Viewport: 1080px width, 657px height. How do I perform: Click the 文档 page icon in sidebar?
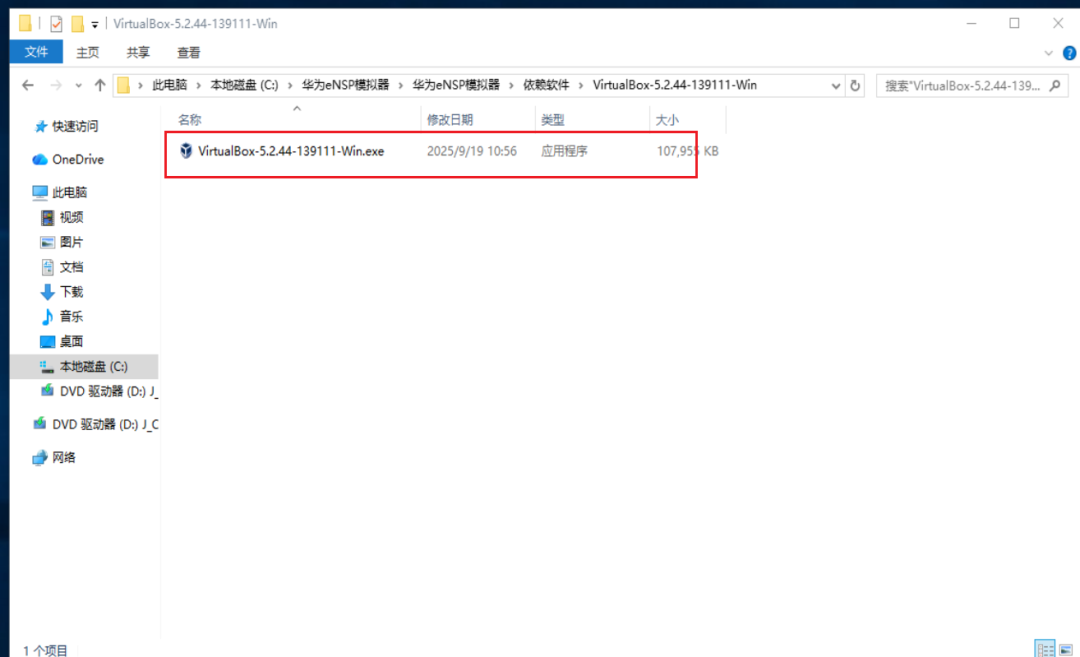(48, 267)
